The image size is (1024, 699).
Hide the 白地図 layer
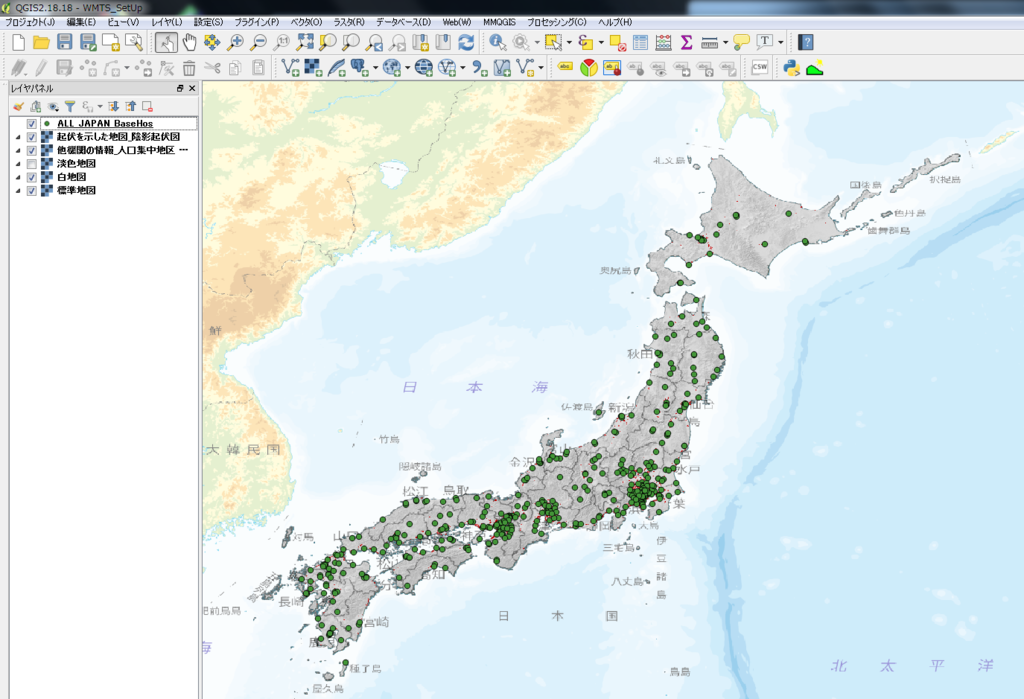pos(31,175)
